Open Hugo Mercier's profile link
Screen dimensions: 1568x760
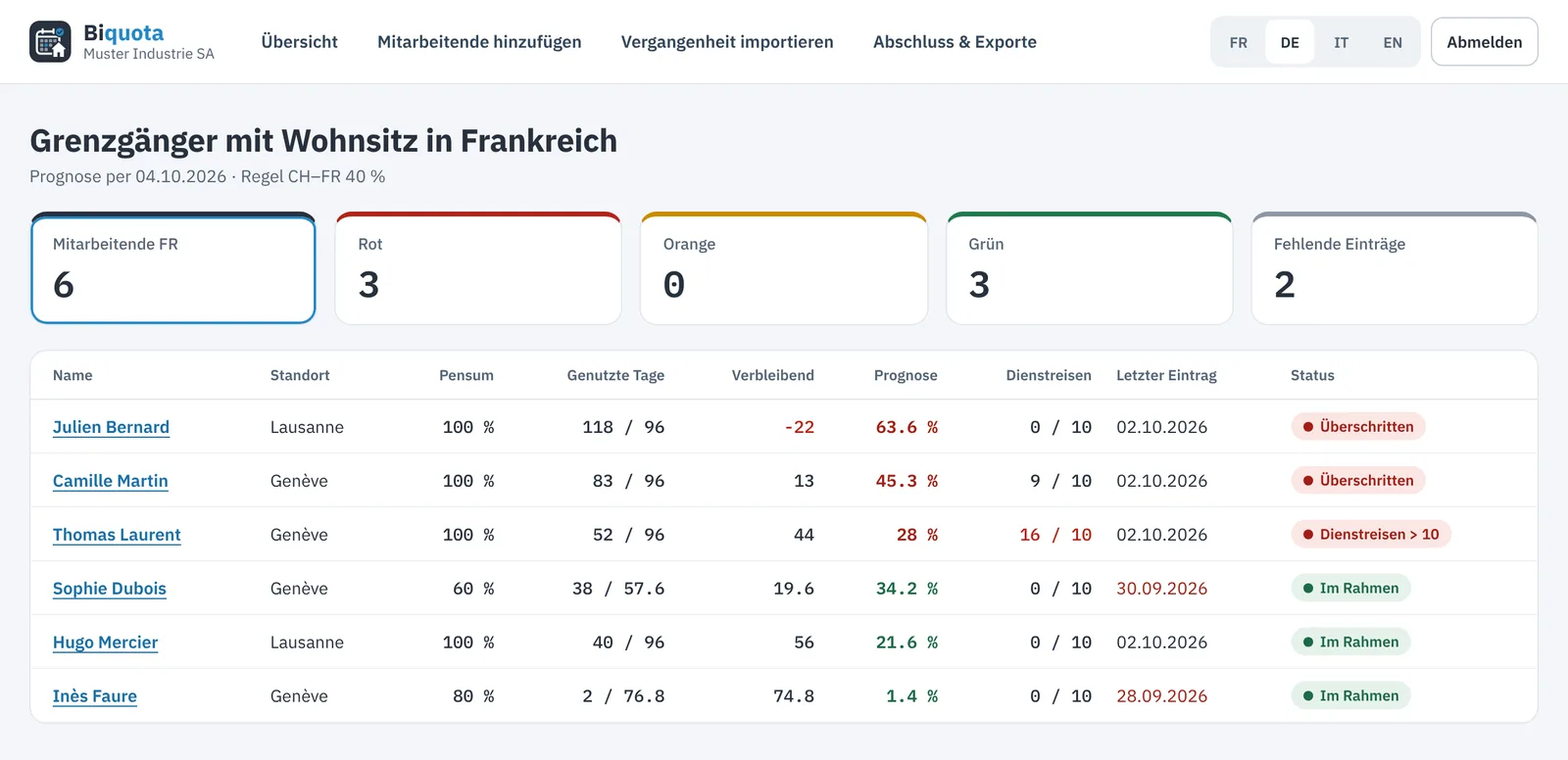pyautogui.click(x=105, y=642)
